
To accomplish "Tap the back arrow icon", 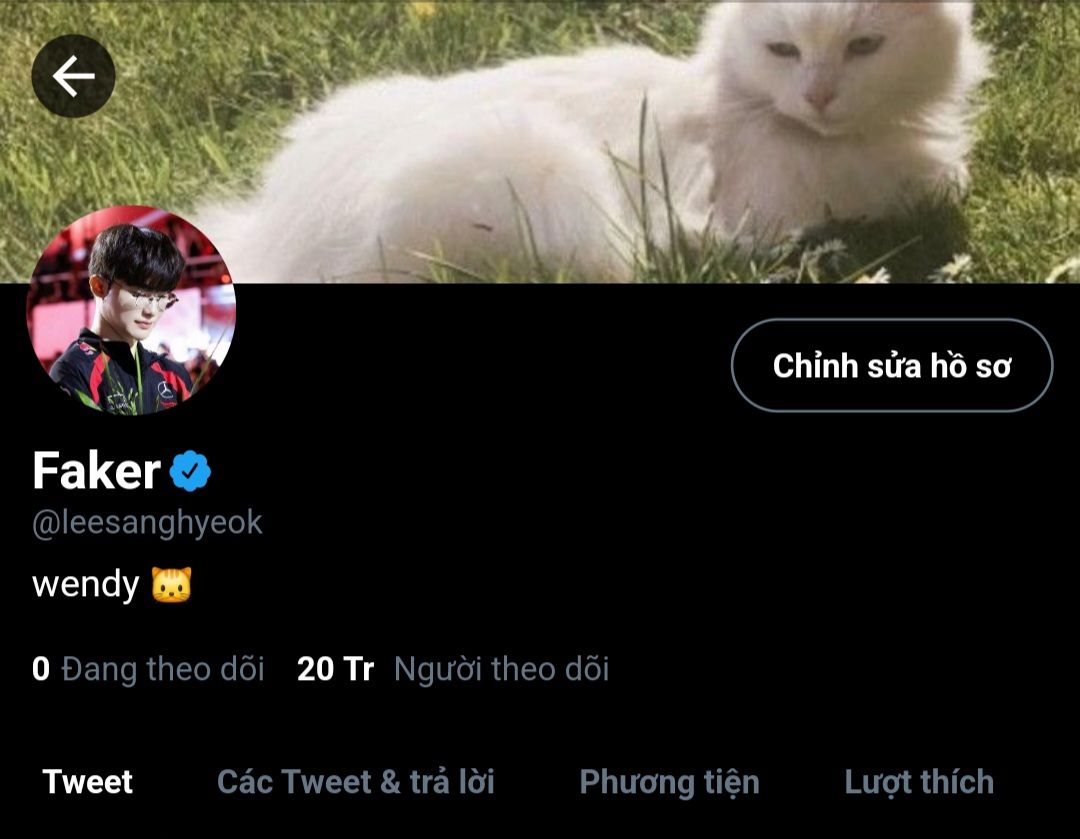I will [73, 76].
